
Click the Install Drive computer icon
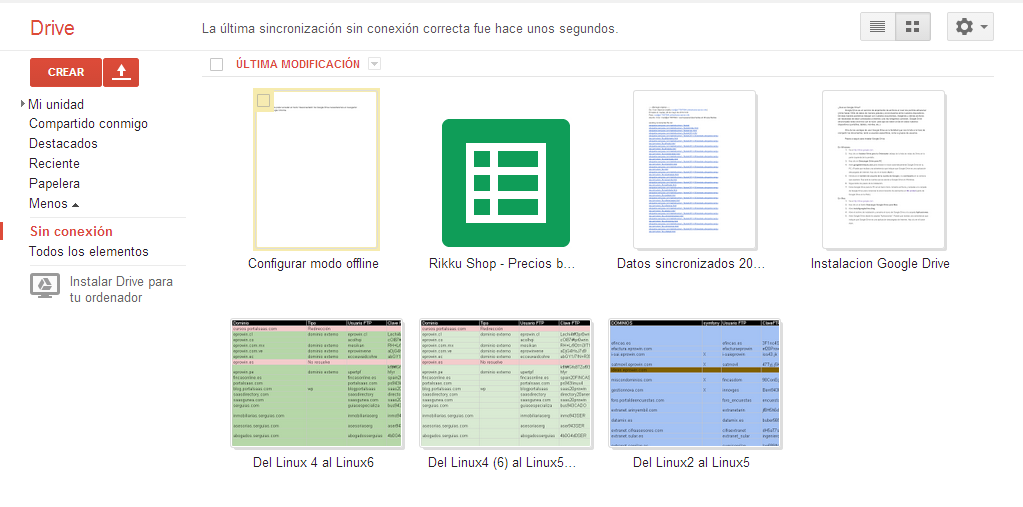coord(45,286)
